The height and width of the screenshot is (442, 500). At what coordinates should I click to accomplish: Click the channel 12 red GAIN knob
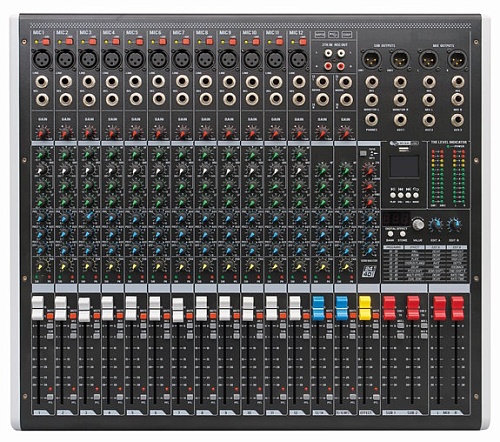click(299, 133)
